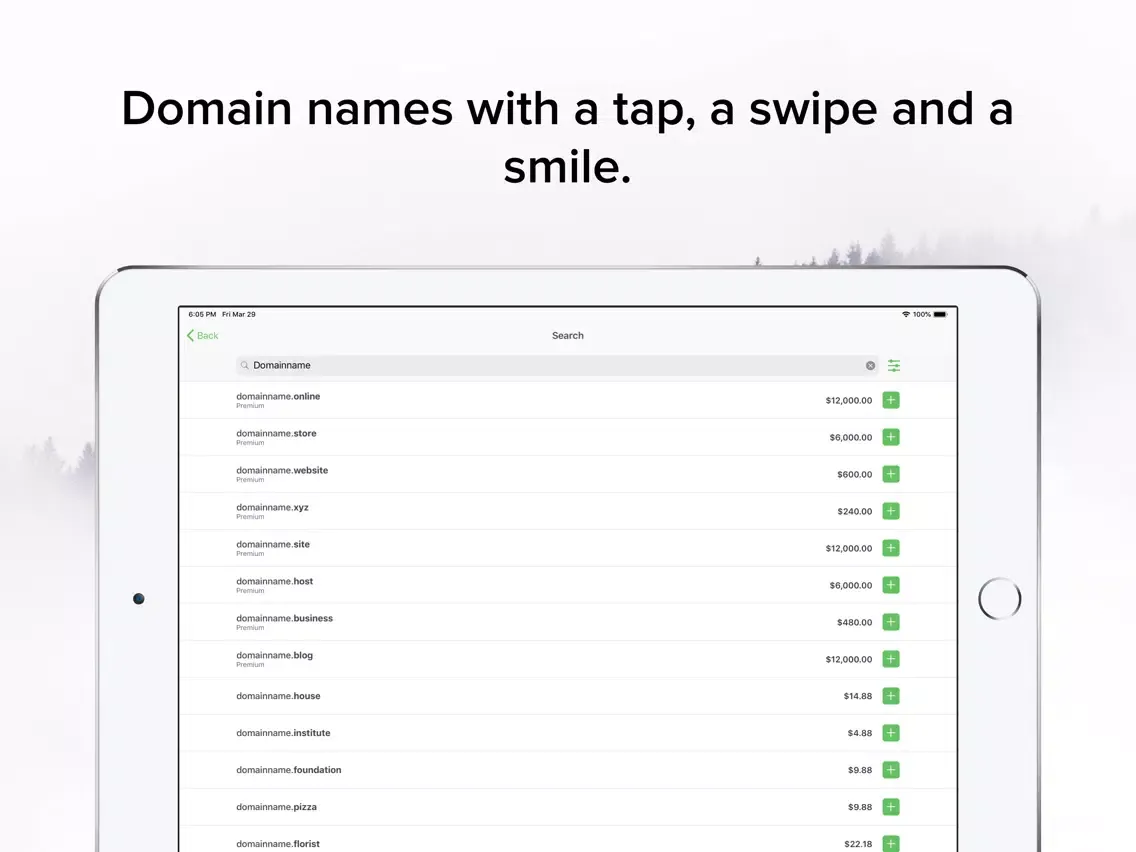Add domainname.business to cart
This screenshot has height=852, width=1136.
pos(890,622)
